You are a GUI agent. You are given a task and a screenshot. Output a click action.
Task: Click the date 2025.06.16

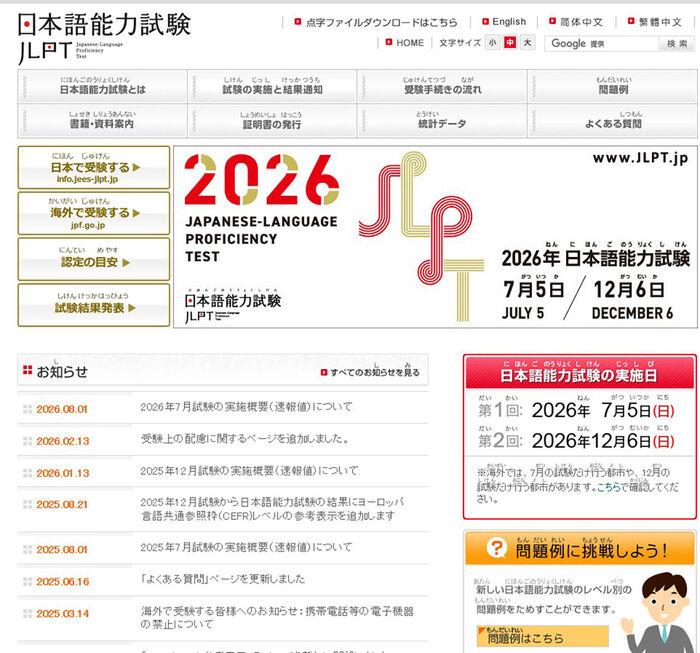[x=62, y=582]
